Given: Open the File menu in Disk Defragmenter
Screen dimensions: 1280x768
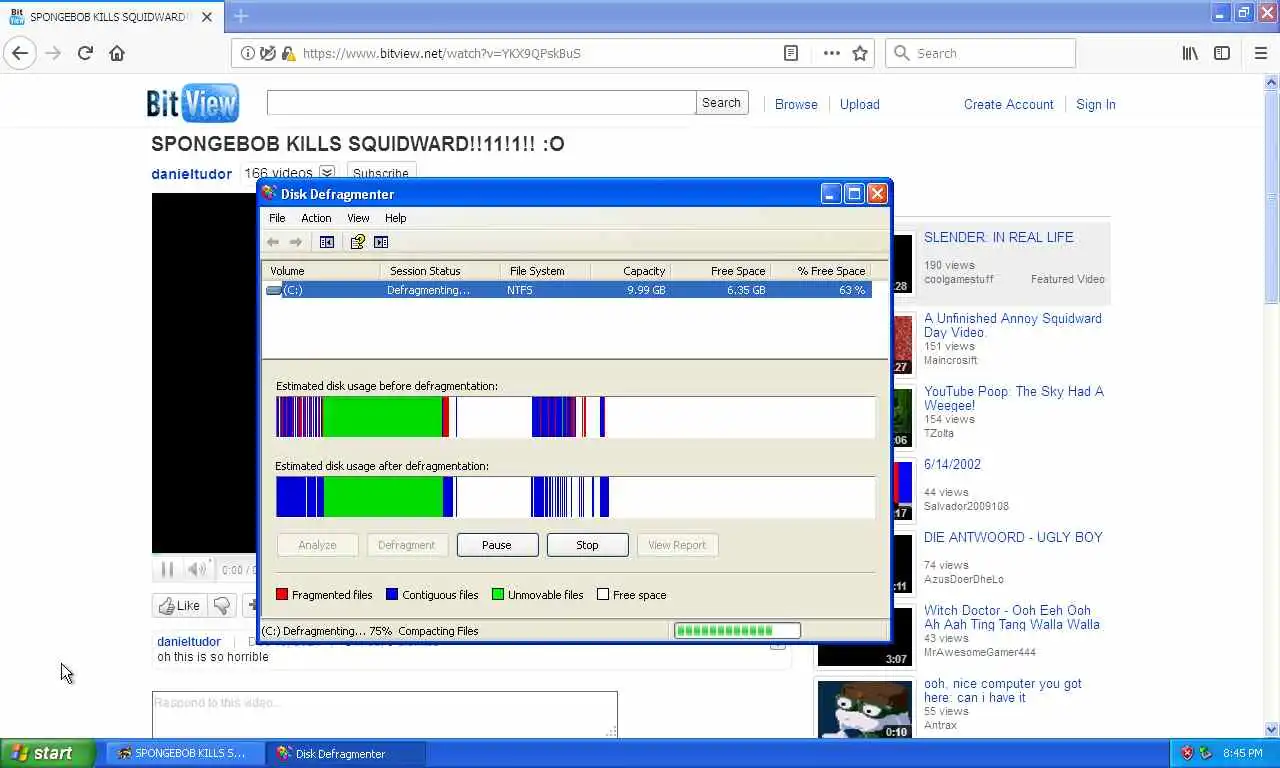Looking at the screenshot, I should (277, 218).
